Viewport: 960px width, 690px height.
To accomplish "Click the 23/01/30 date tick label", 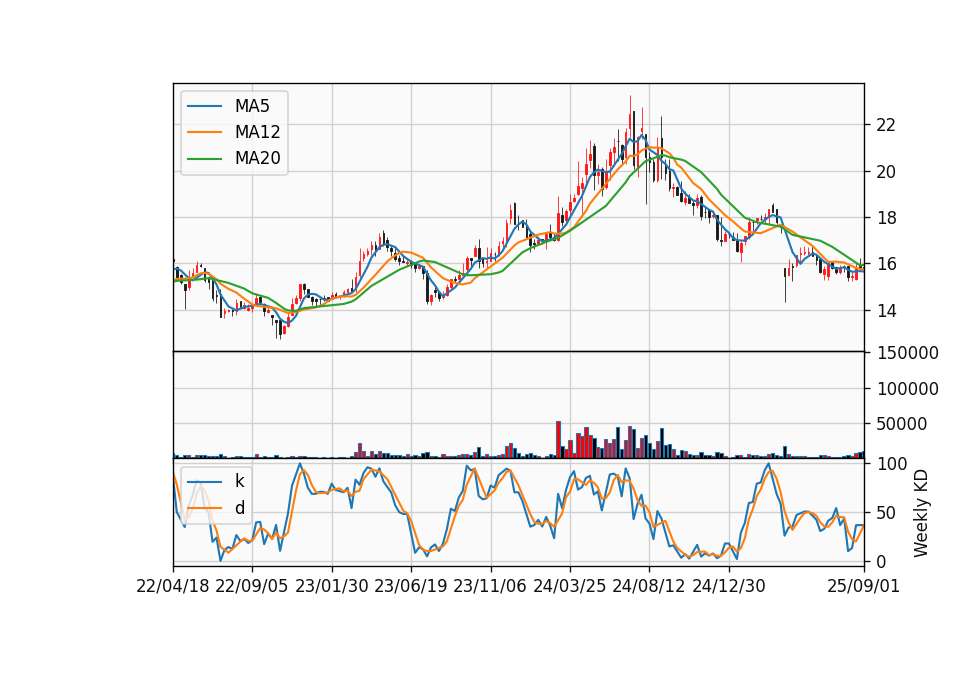I will (331, 587).
